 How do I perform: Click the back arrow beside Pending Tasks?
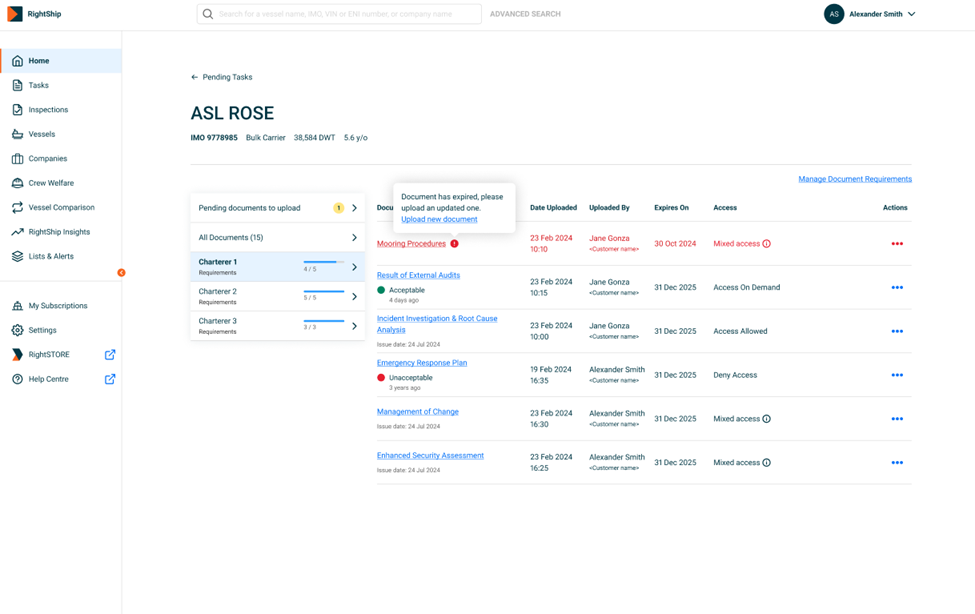(195, 77)
